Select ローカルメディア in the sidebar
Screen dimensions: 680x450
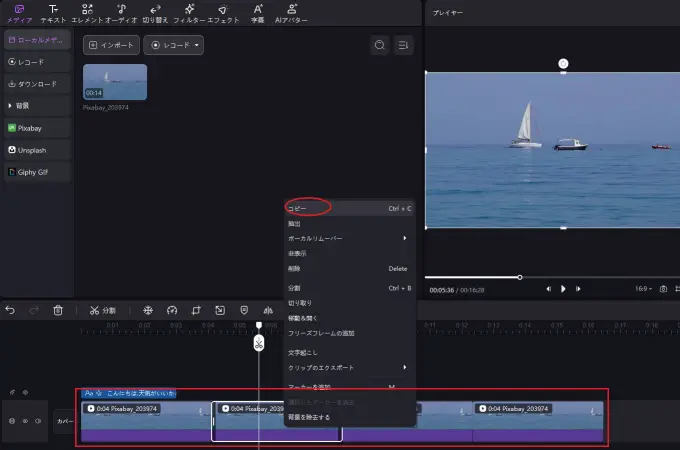point(37,40)
